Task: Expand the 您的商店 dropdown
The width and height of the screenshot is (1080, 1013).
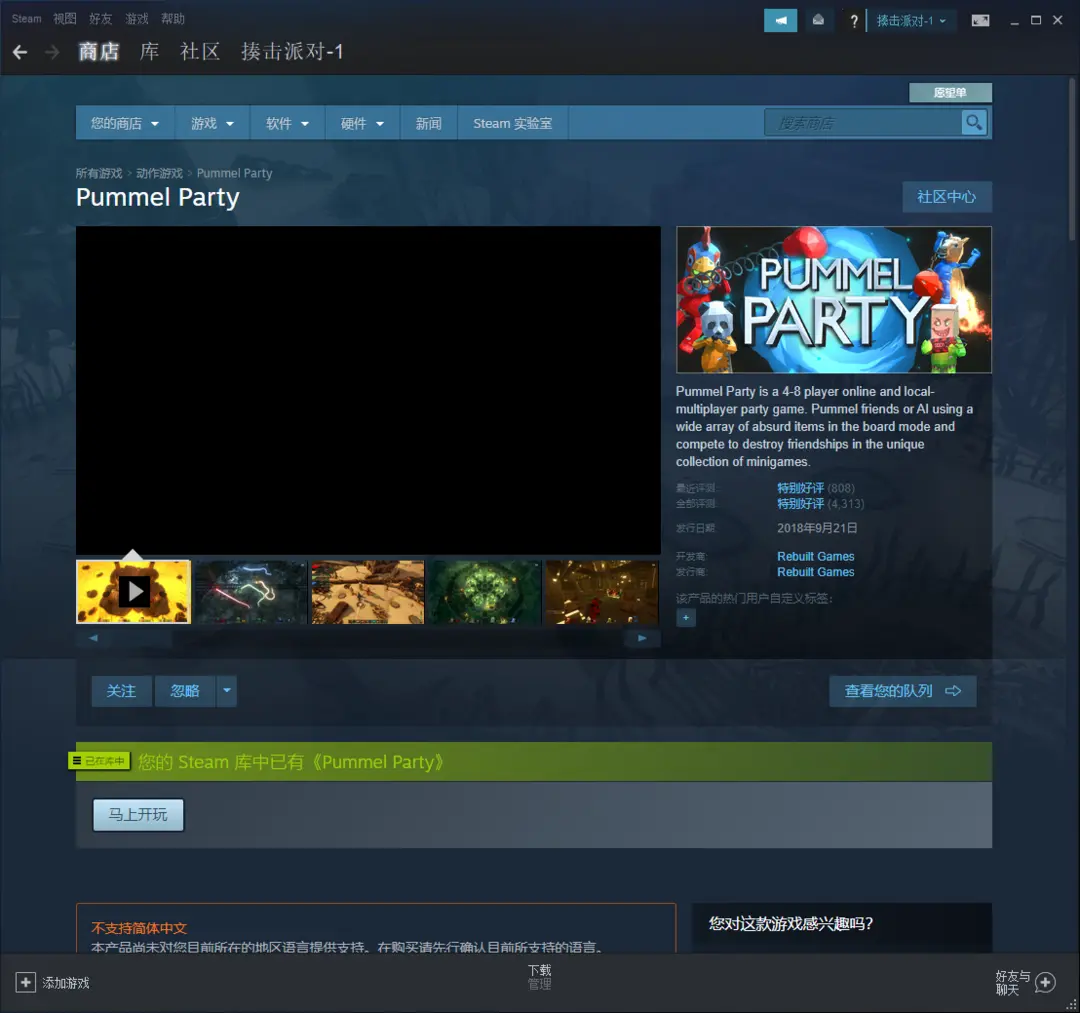Action: click(125, 123)
